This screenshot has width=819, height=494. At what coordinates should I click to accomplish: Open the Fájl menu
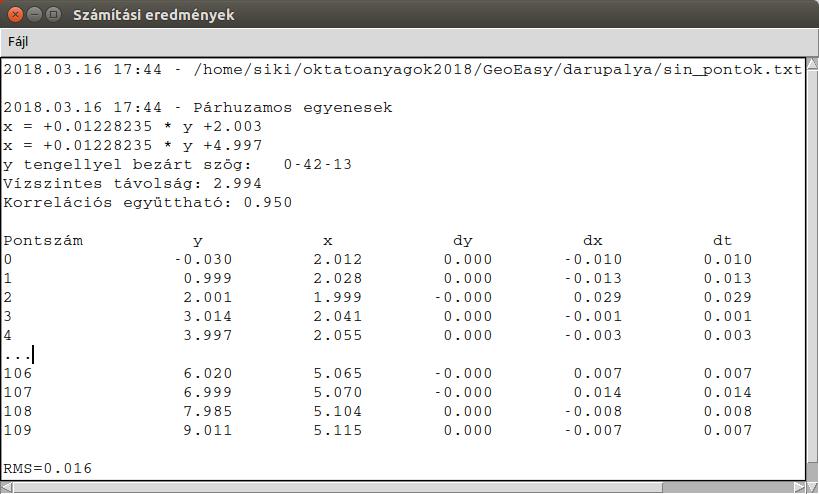18,42
